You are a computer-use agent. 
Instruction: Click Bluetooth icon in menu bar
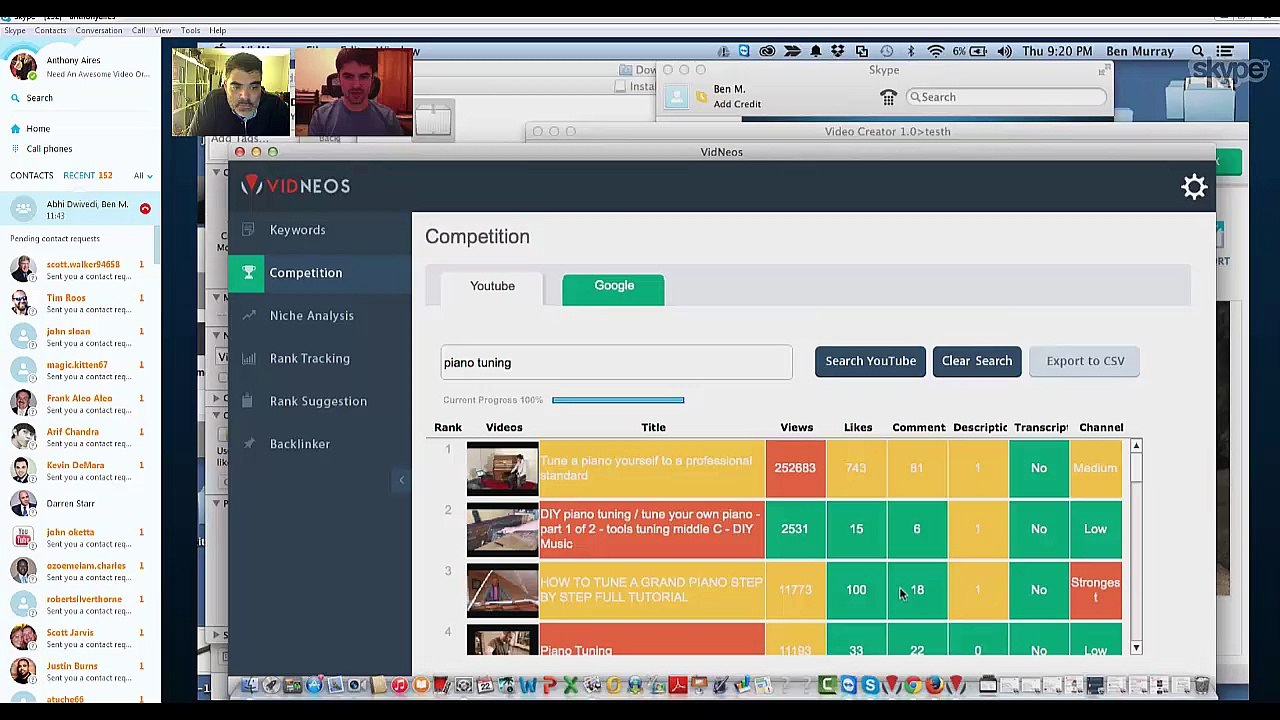tap(911, 51)
